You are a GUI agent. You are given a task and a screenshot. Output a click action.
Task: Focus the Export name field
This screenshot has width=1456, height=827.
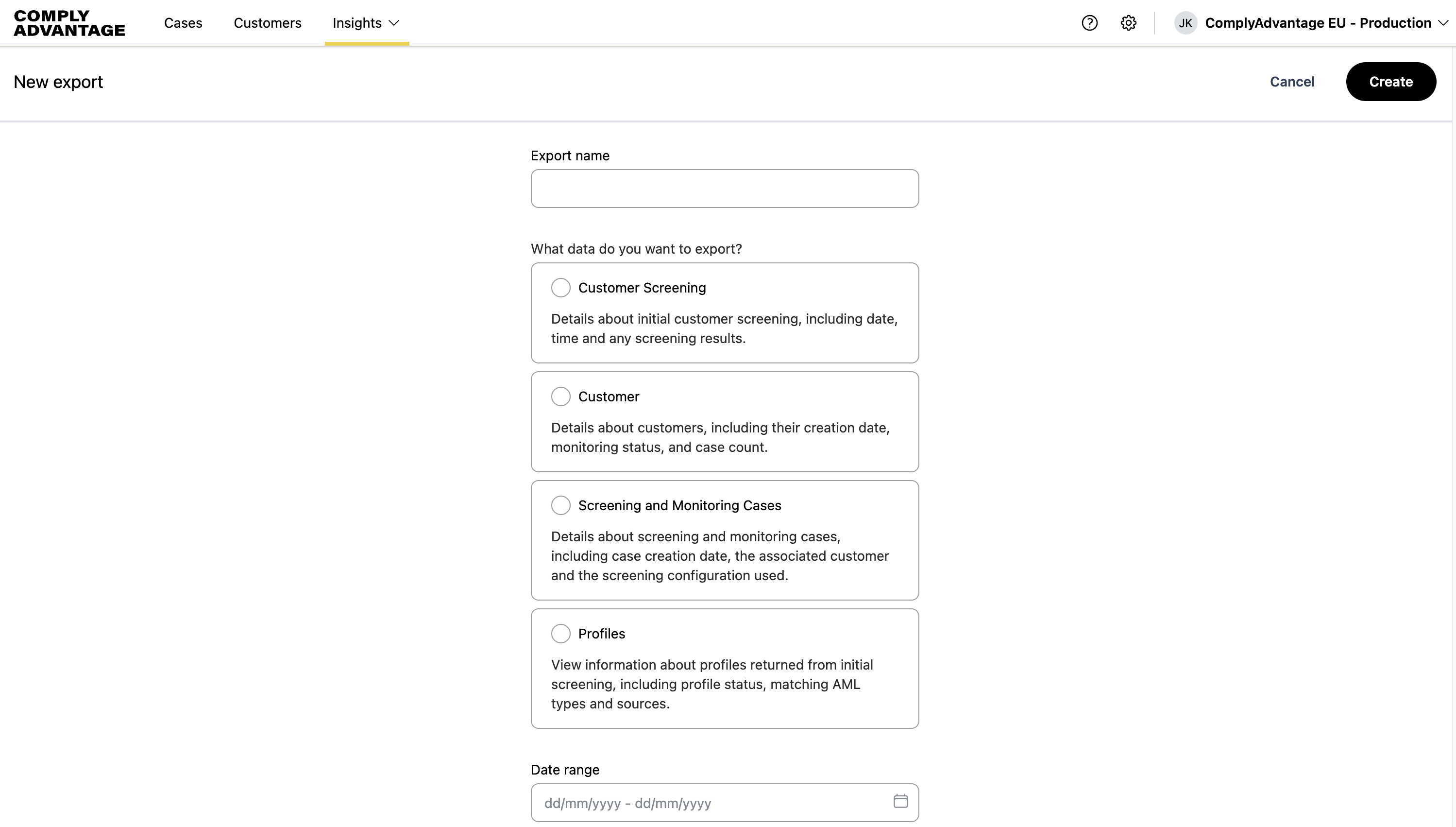point(724,189)
